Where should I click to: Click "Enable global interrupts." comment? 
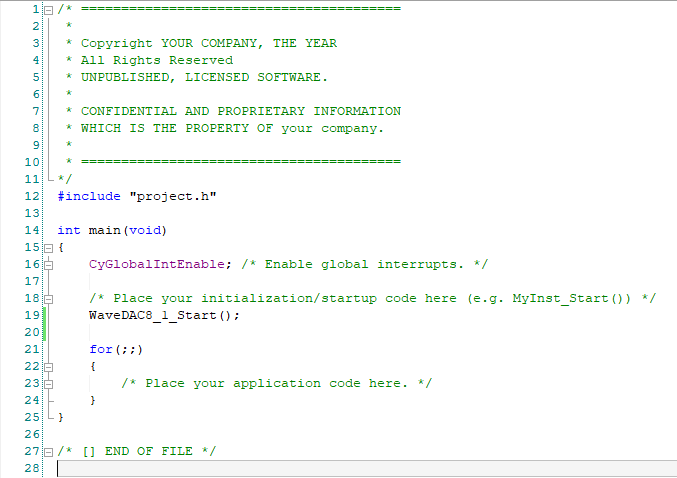[x=364, y=264]
